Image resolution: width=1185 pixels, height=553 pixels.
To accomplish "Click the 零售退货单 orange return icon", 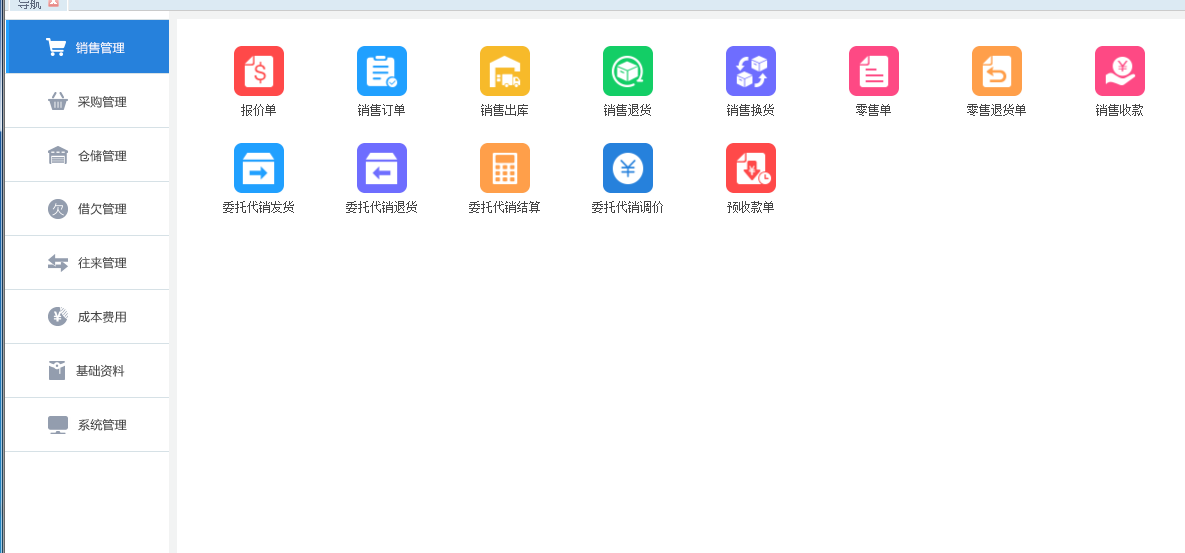I will click(996, 71).
